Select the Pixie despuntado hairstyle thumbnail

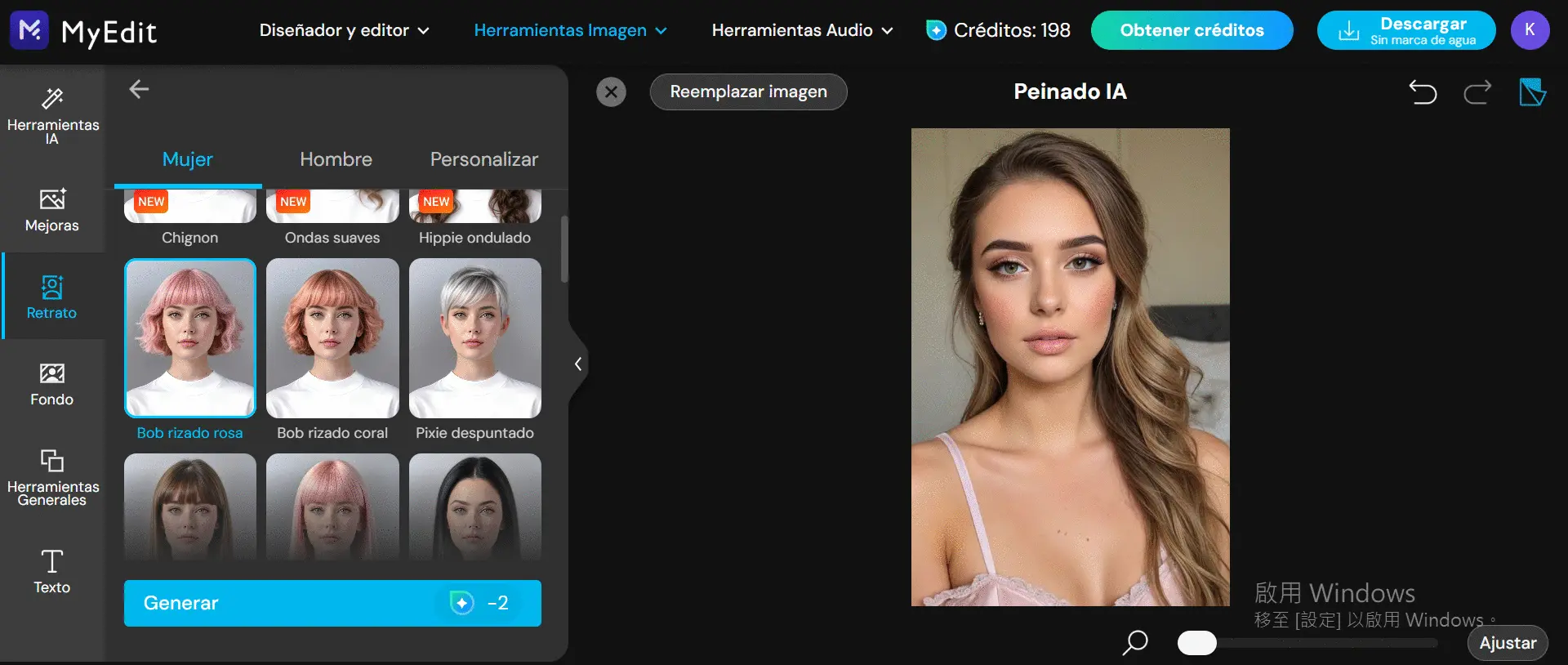click(x=475, y=338)
